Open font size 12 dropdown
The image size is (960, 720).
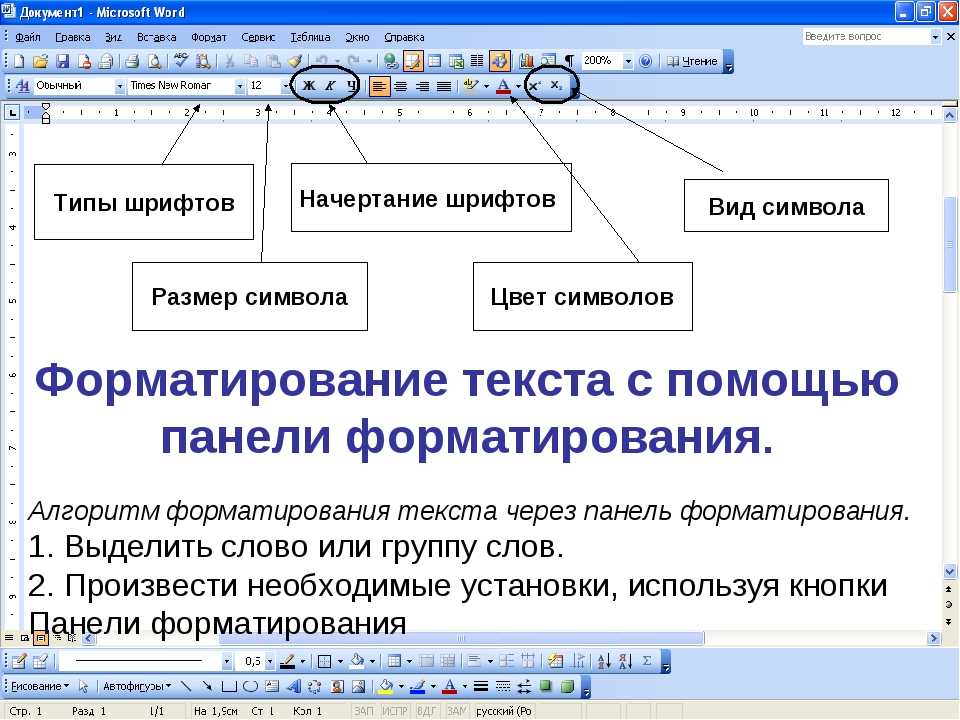tap(285, 86)
